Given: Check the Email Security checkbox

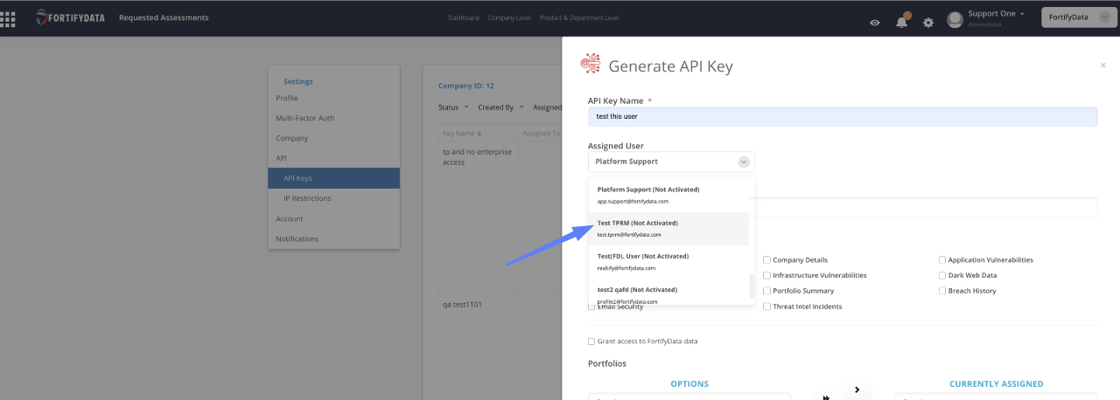Looking at the screenshot, I should point(591,307).
